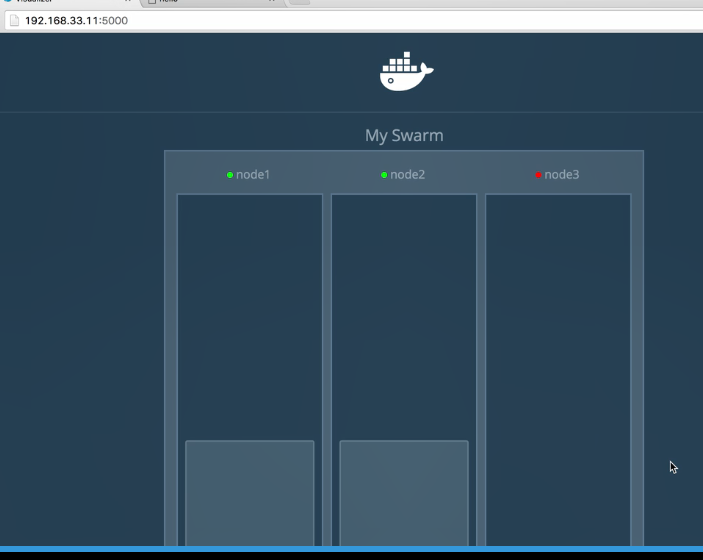Screen dimensions: 703x560
Task: Select the node2 label
Action: point(407,174)
